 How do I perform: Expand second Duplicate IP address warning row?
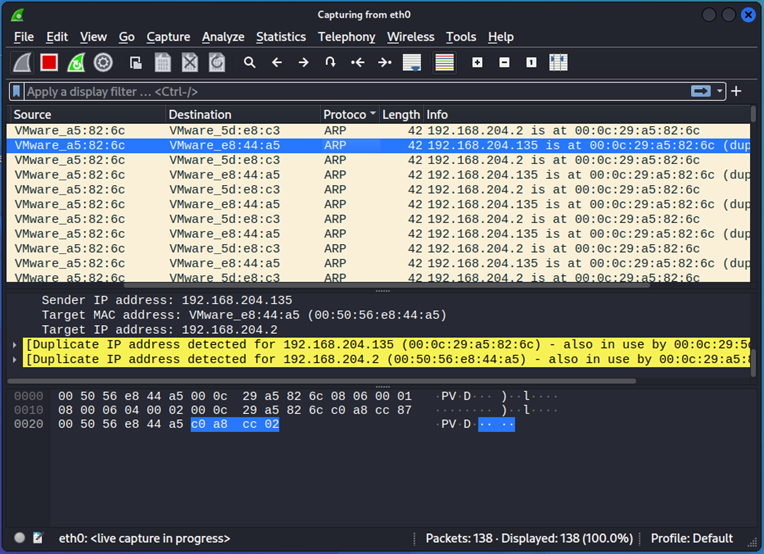[x=14, y=359]
